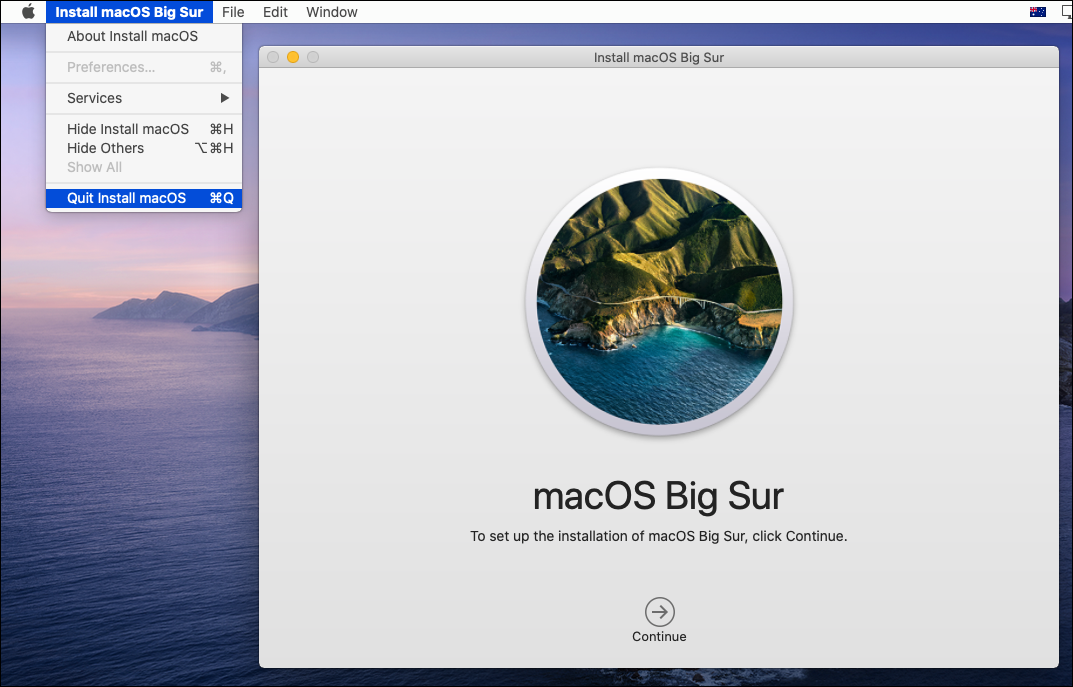Screen dimensions: 1073x687
Task: Open the Edit menu
Action: (x=275, y=12)
